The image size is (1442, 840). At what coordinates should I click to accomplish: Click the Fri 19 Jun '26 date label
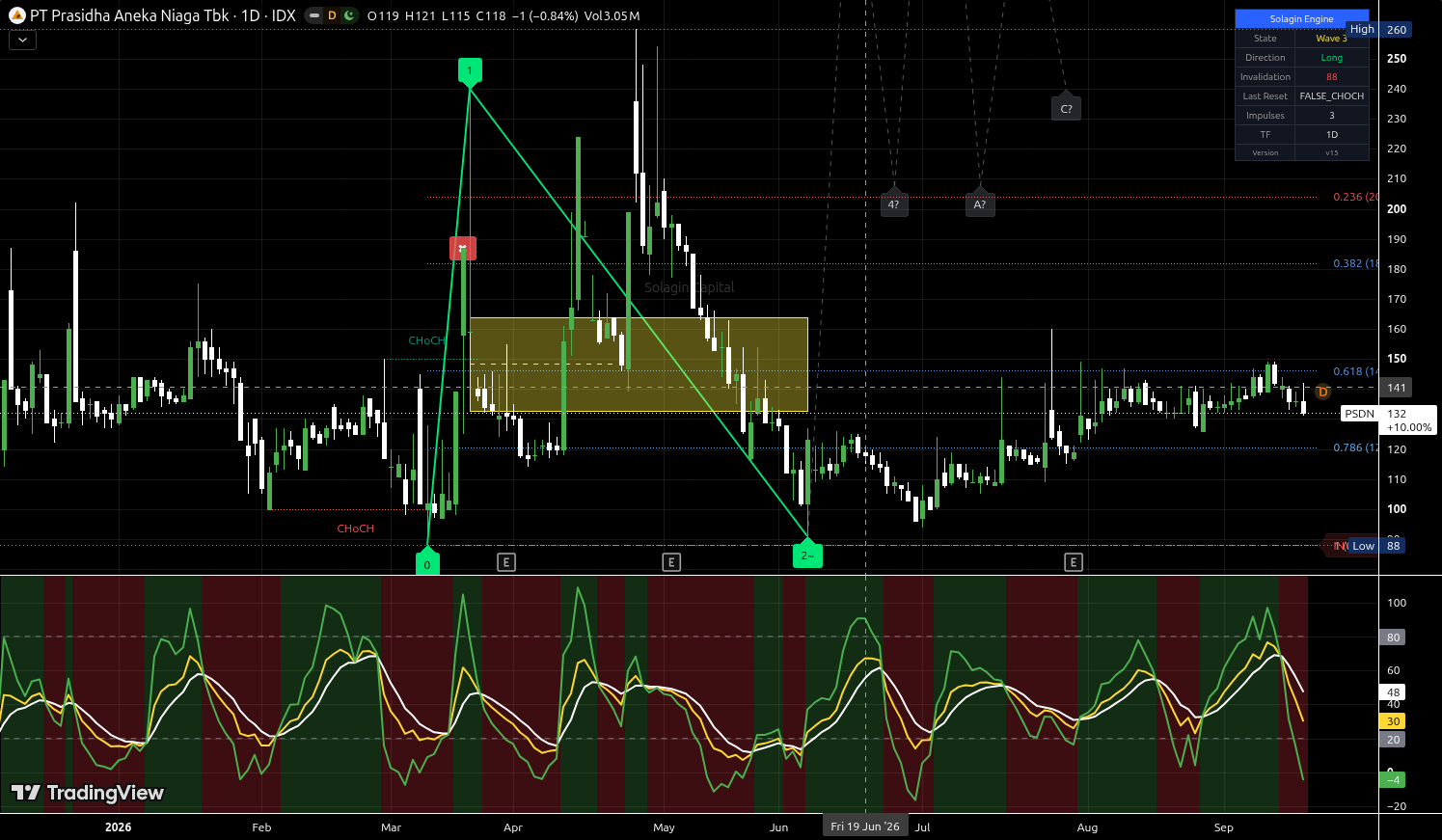click(x=865, y=826)
